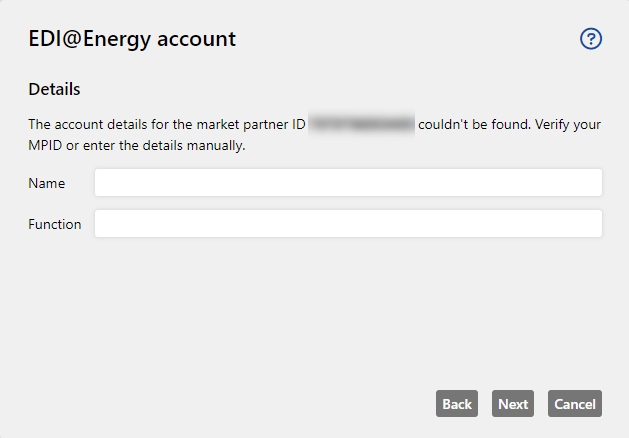Go to the previous step with Back
The width and height of the screenshot is (629, 438).
[457, 404]
